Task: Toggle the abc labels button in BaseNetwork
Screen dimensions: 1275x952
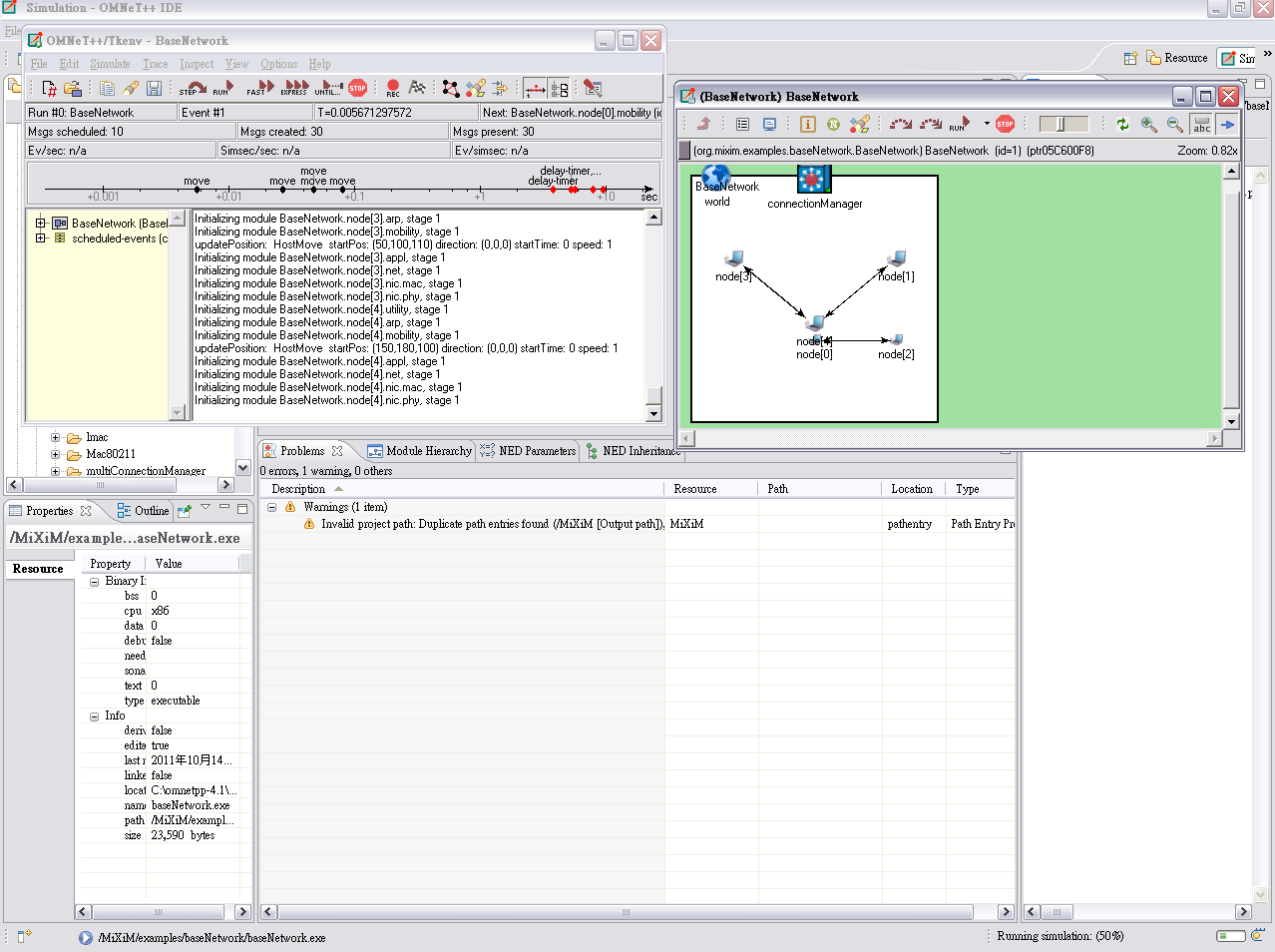Action: tap(1202, 124)
